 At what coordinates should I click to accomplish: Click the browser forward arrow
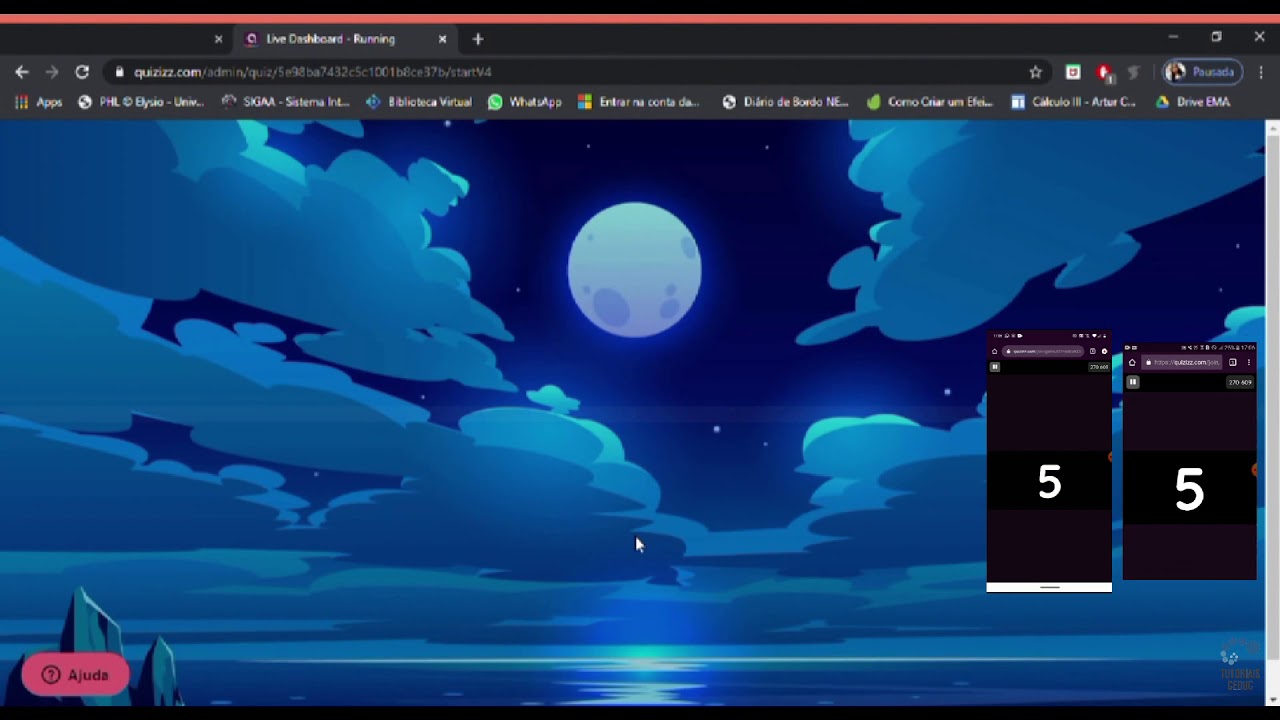click(52, 72)
